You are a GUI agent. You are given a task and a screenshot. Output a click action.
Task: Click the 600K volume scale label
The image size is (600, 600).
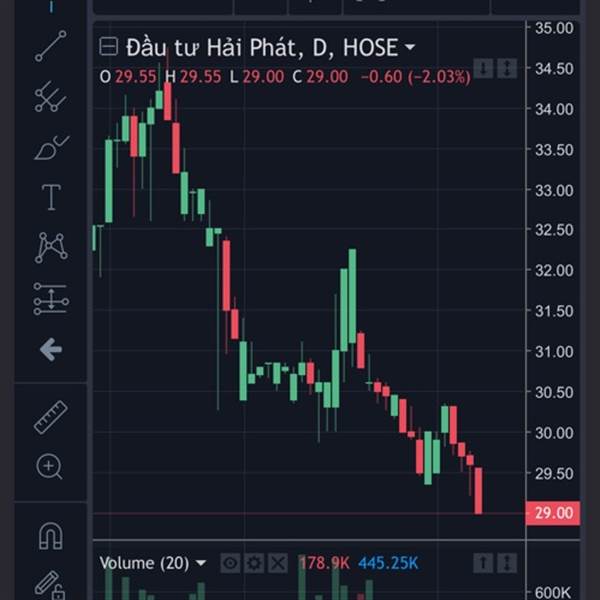pos(553,592)
